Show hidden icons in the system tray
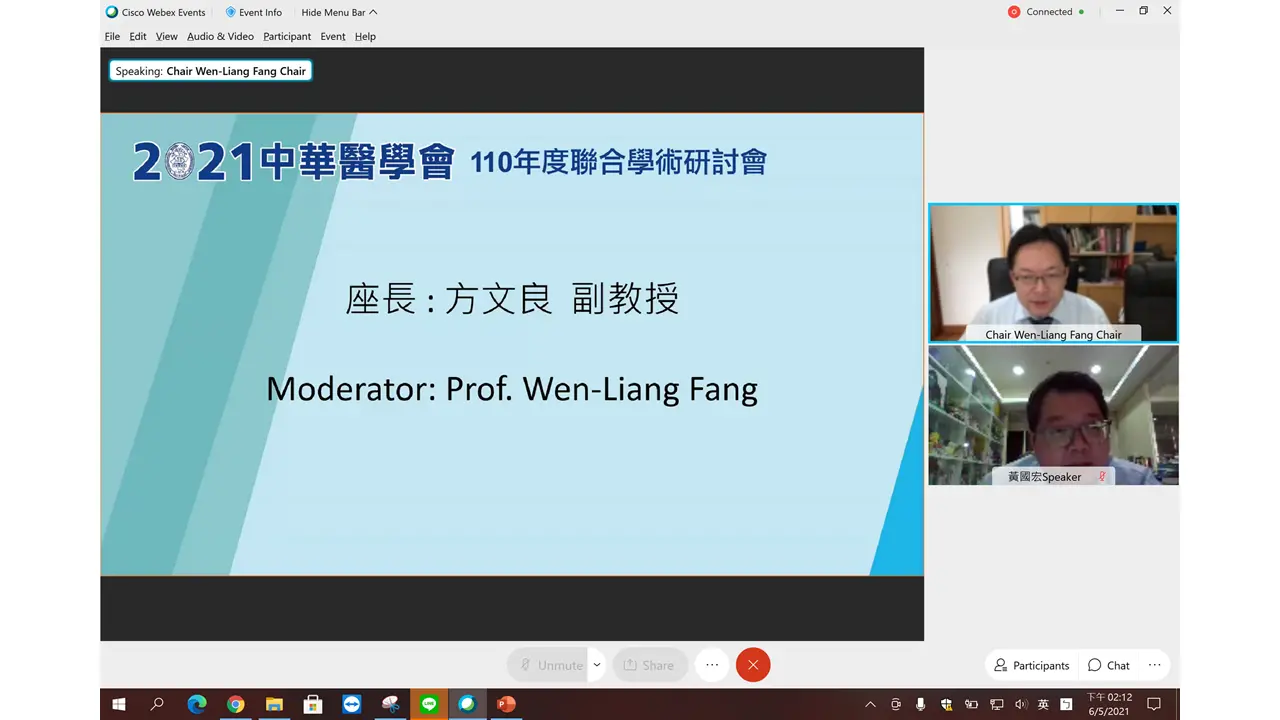1280x720 pixels. point(870,704)
